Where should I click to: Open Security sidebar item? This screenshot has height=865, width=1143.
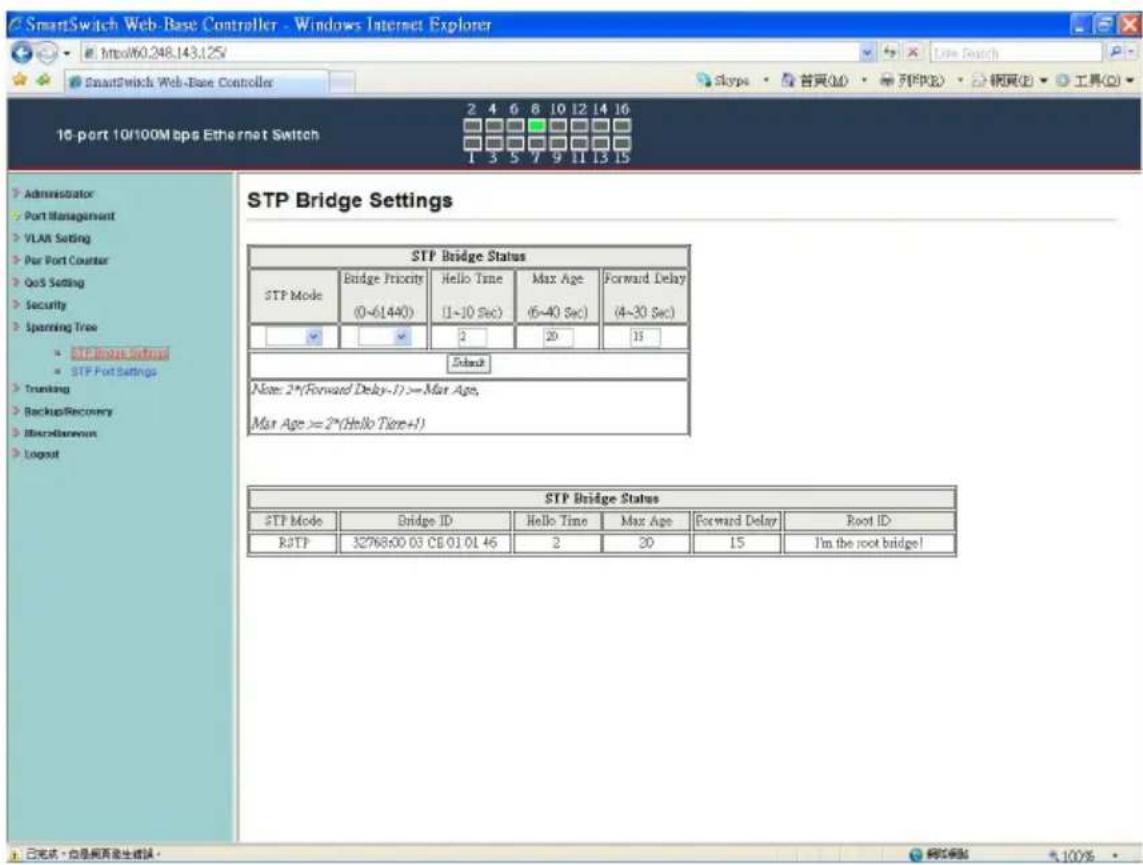point(45,305)
